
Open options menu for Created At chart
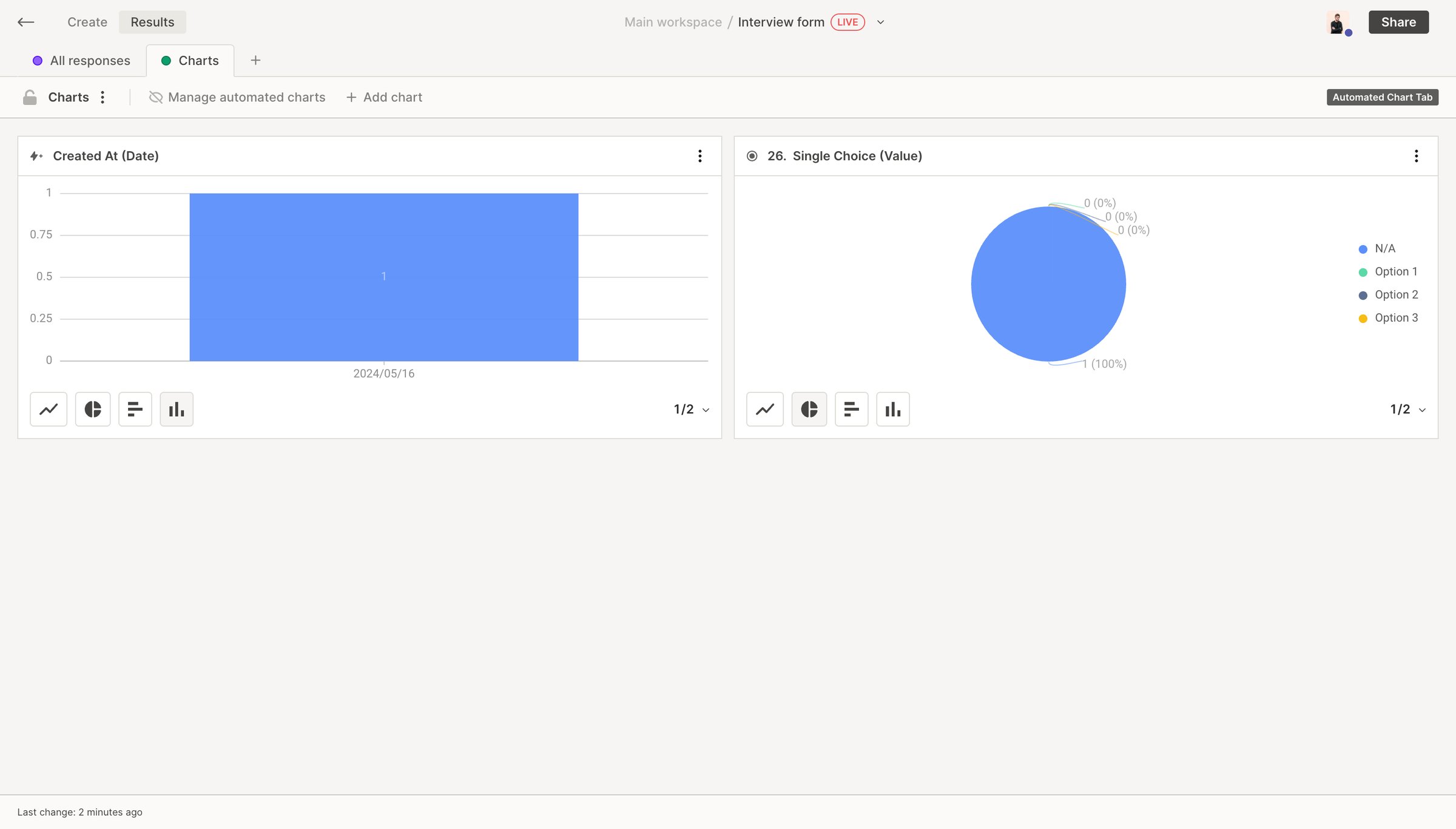[700, 156]
